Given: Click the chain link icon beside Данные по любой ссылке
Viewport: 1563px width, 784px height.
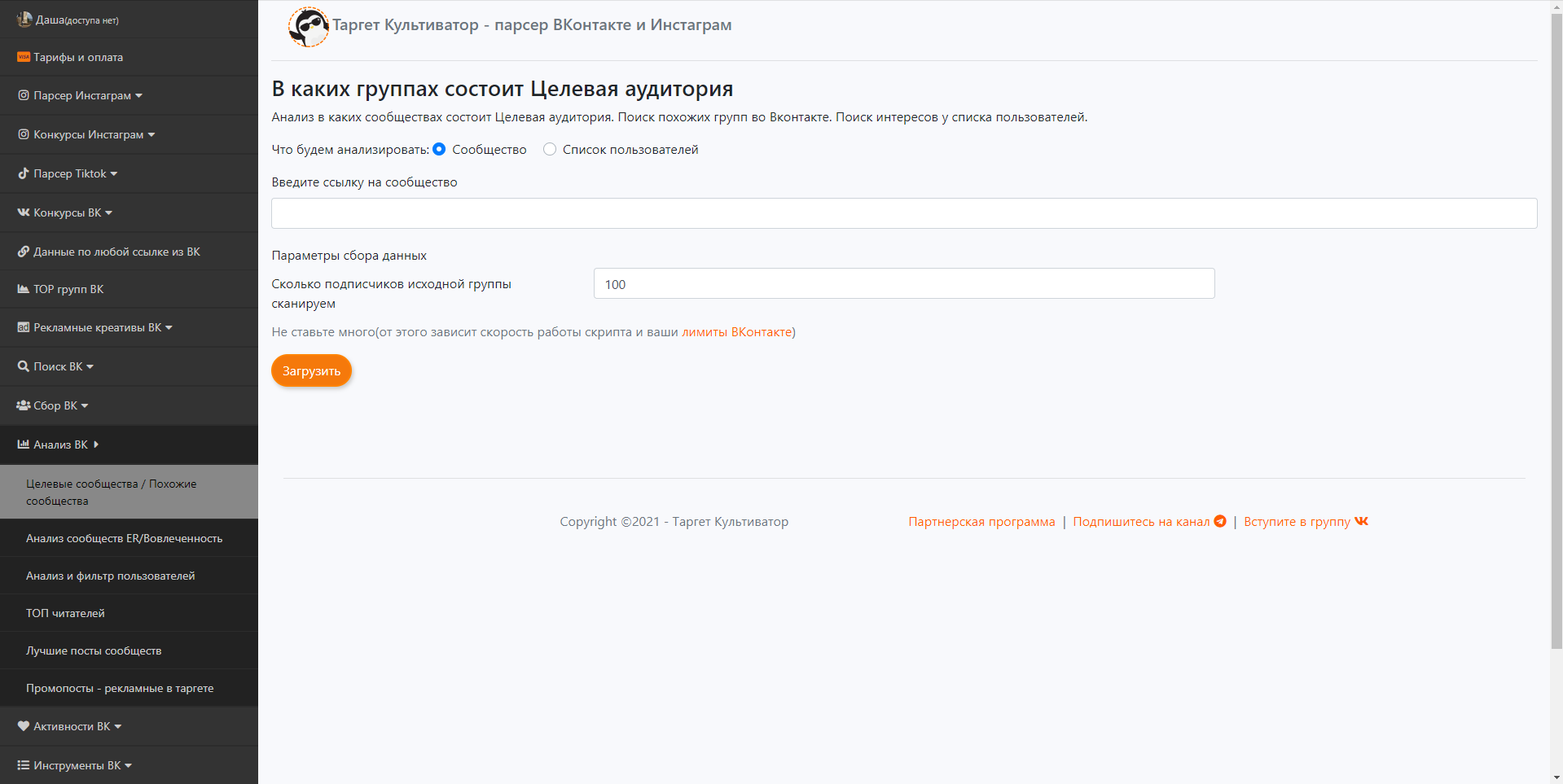Looking at the screenshot, I should tap(24, 252).
